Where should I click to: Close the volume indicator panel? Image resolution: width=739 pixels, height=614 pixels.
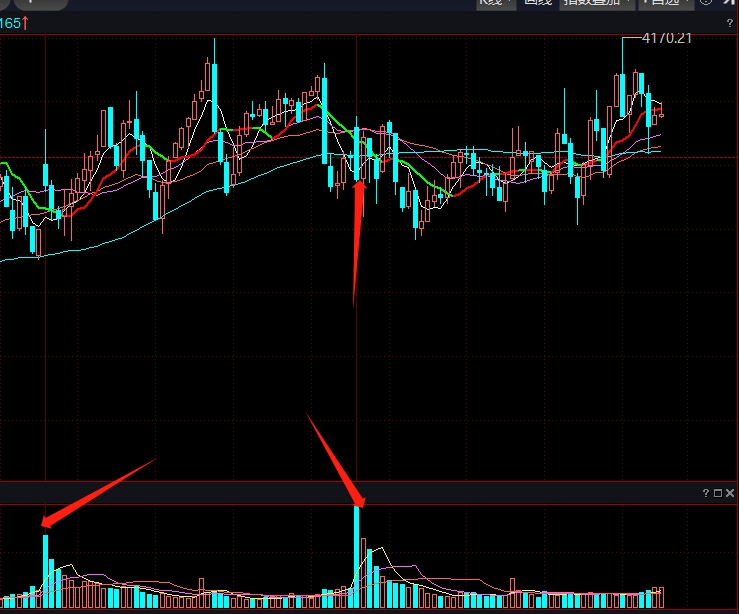coord(730,493)
